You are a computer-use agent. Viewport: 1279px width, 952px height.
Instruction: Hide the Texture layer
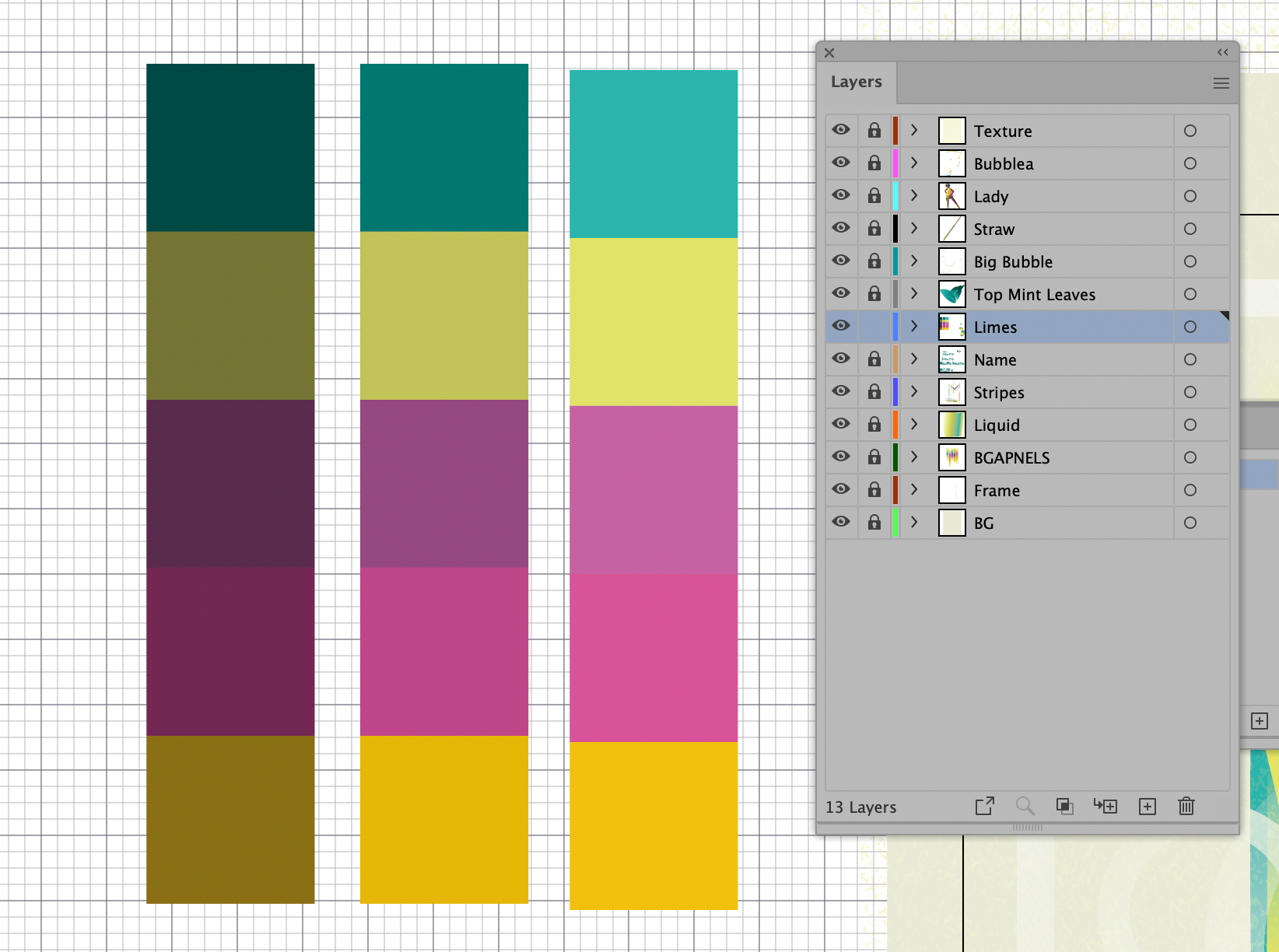click(841, 130)
